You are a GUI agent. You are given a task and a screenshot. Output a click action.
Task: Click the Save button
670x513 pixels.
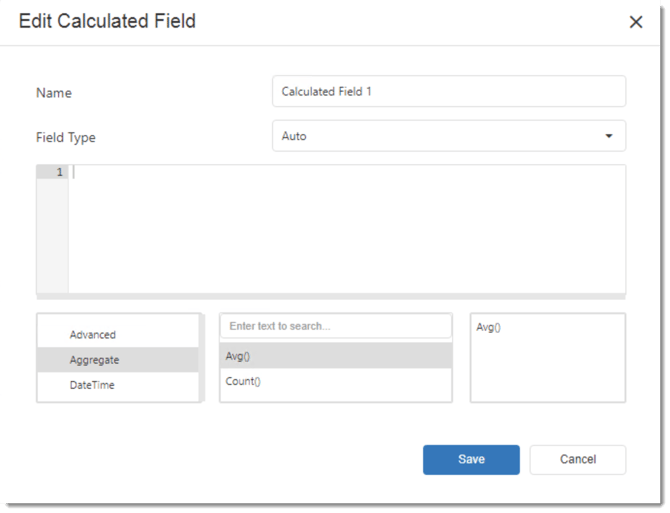pos(471,460)
